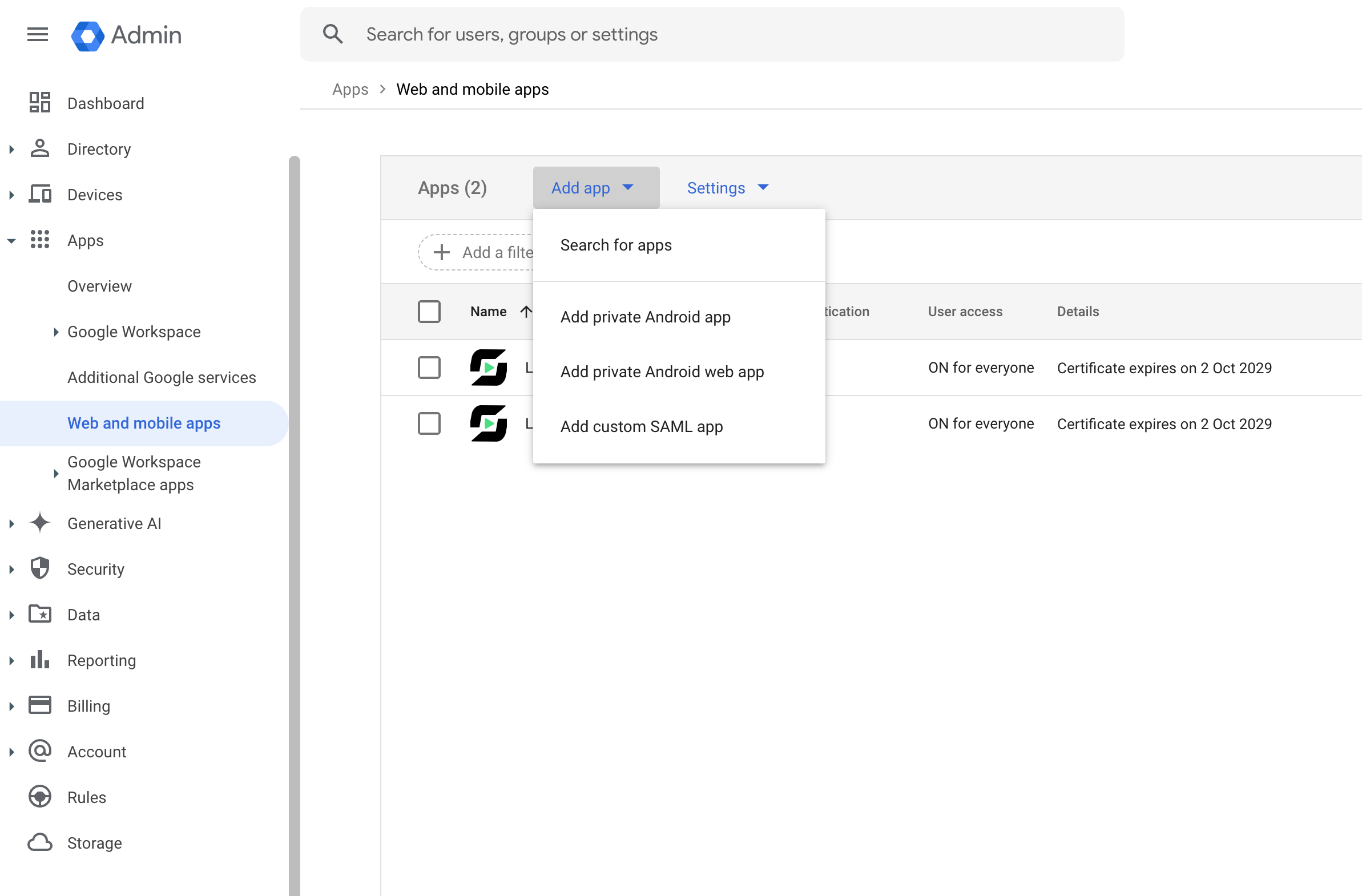Open the Rules page

[x=86, y=797]
